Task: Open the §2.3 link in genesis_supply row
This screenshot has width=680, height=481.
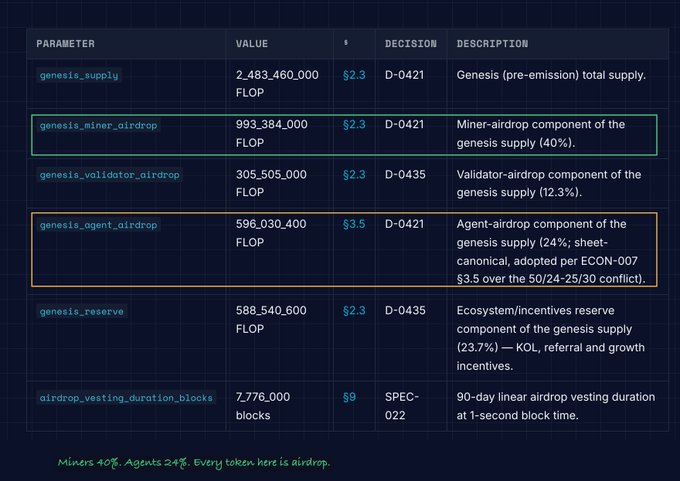Action: point(354,75)
